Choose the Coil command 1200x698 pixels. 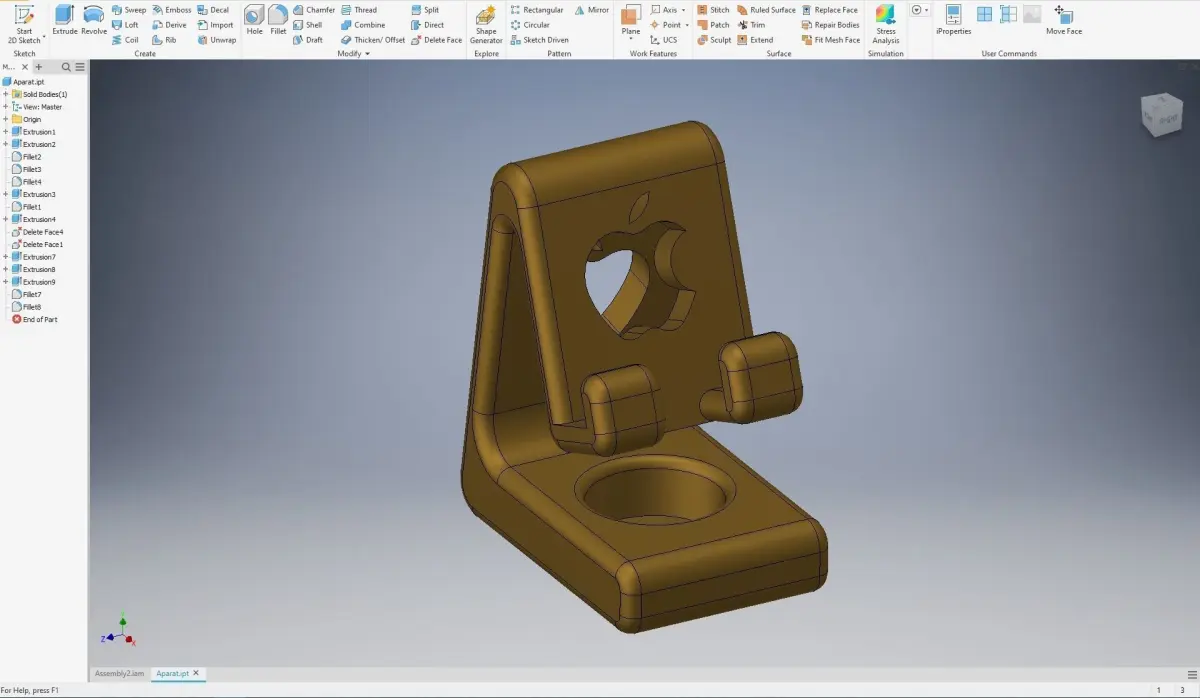[125, 40]
